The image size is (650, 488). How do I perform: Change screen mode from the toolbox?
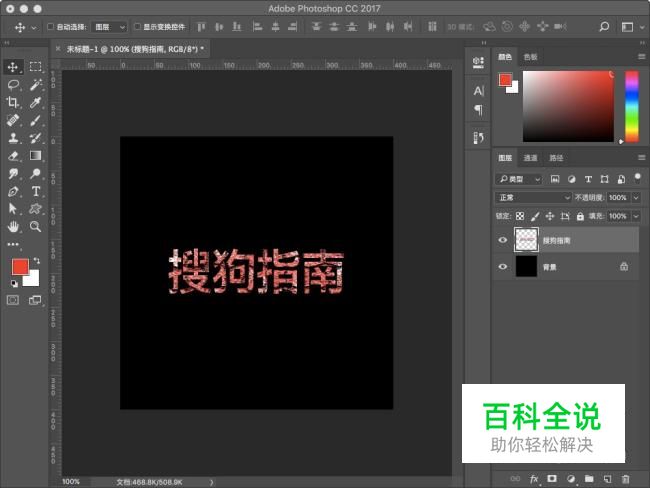[x=35, y=300]
